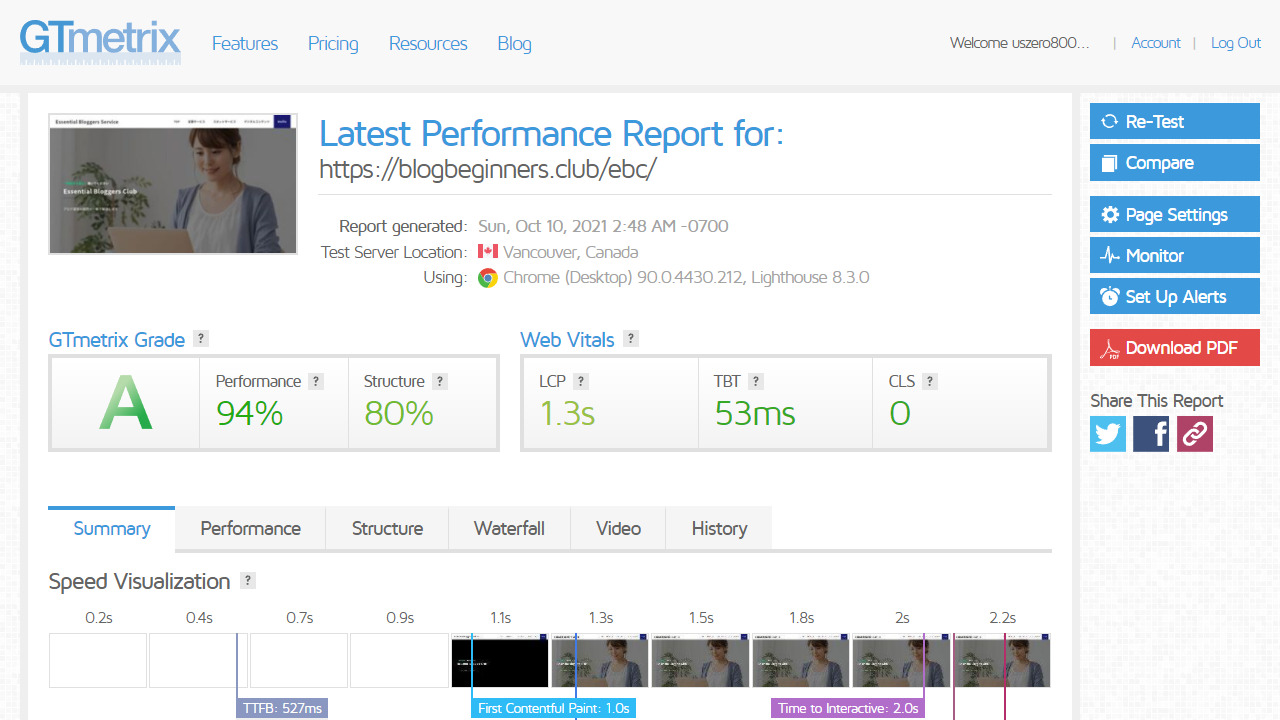The width and height of the screenshot is (1280, 720).
Task: Open GTmetrix Grade help question mark
Action: coord(201,339)
